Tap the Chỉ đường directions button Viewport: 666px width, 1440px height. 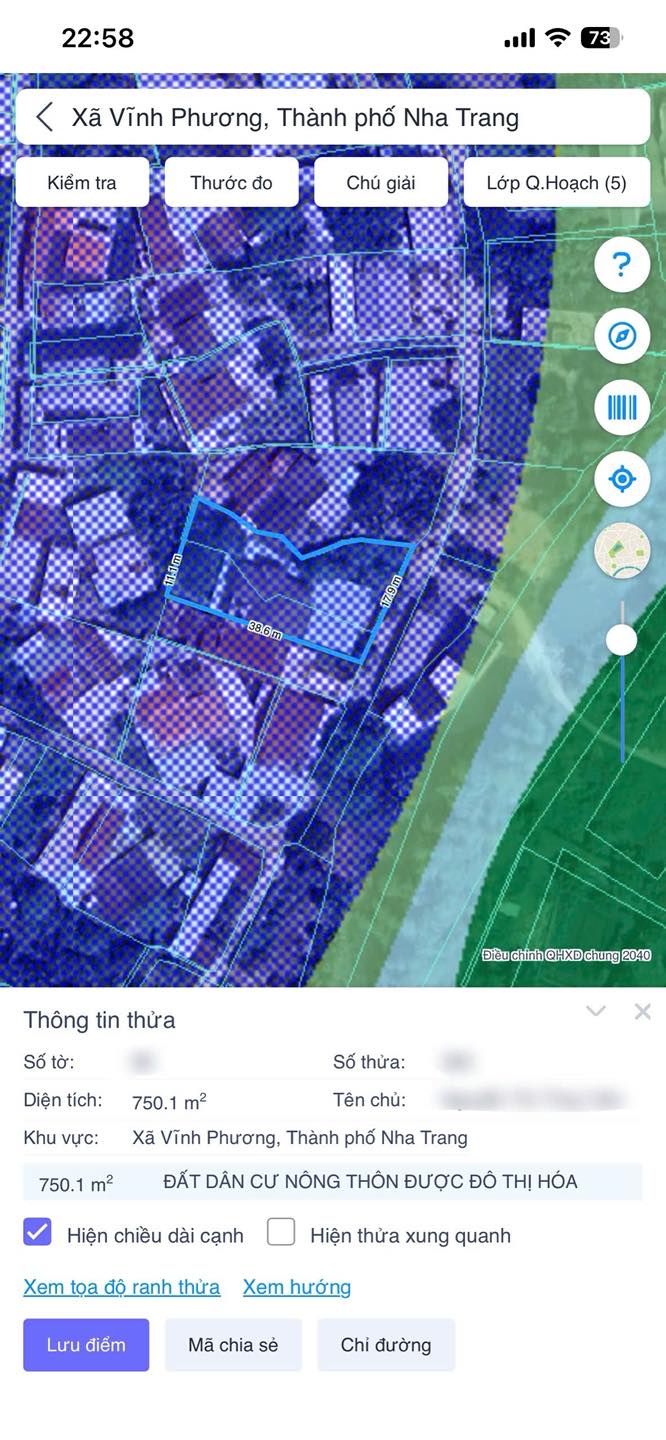coord(386,1345)
